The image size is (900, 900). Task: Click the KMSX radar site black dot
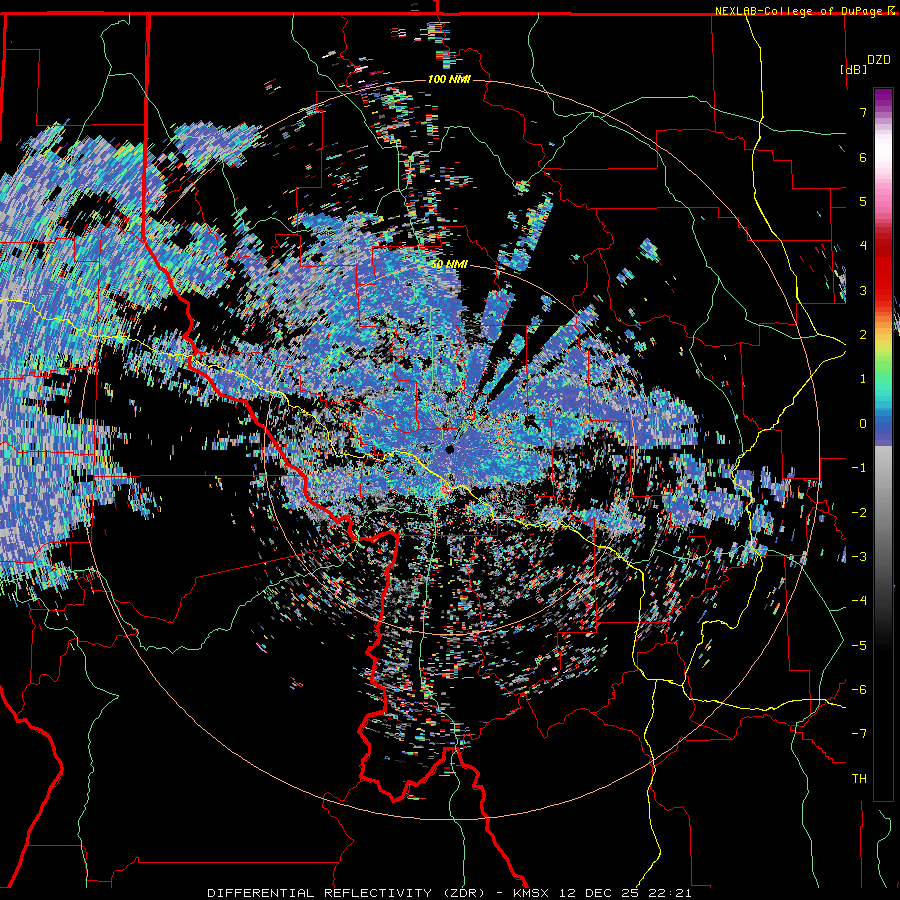click(x=450, y=449)
